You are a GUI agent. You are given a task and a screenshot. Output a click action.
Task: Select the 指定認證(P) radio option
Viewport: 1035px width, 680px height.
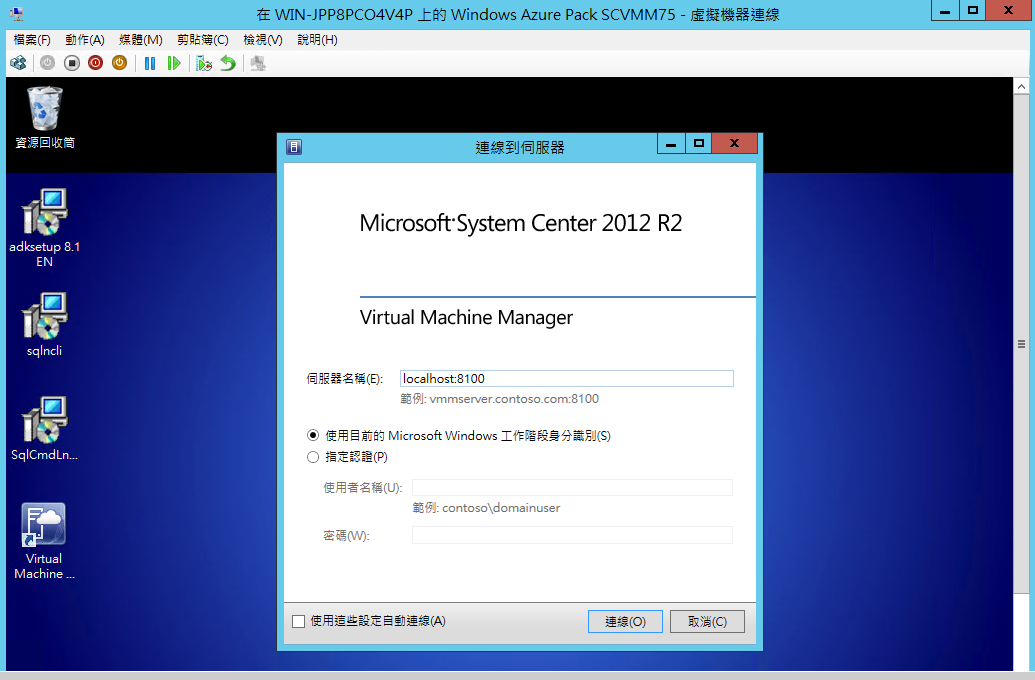point(313,457)
